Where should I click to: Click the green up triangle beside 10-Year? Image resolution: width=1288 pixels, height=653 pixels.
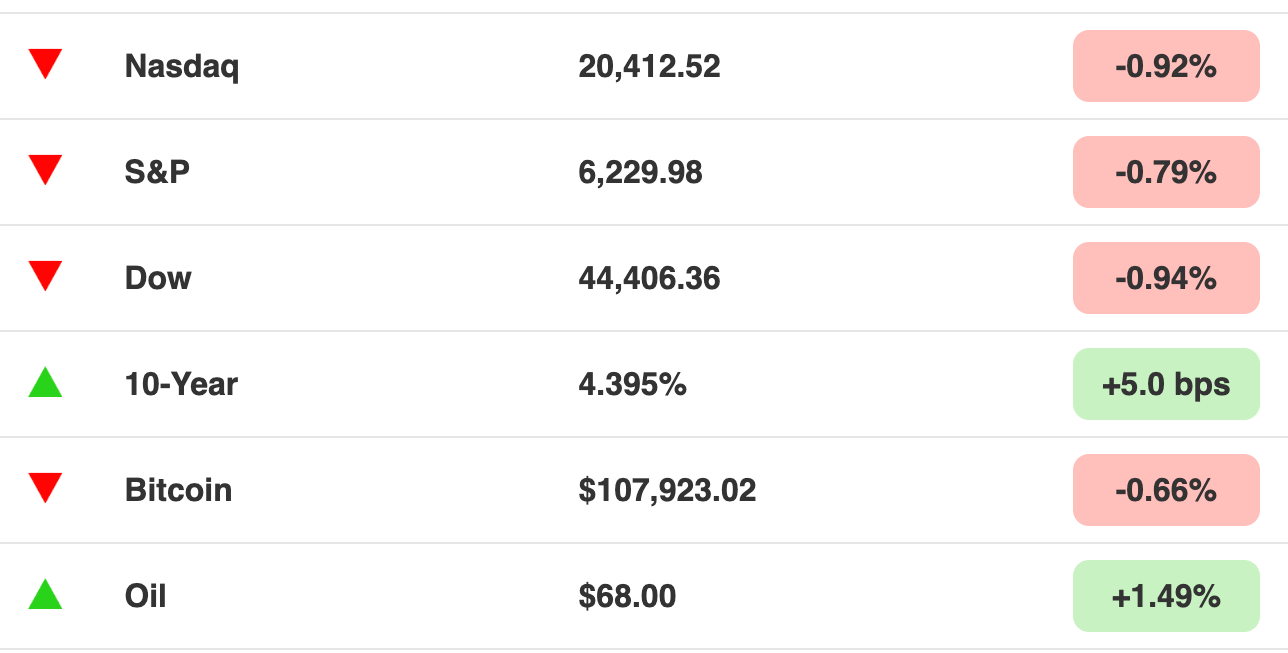tap(45, 382)
